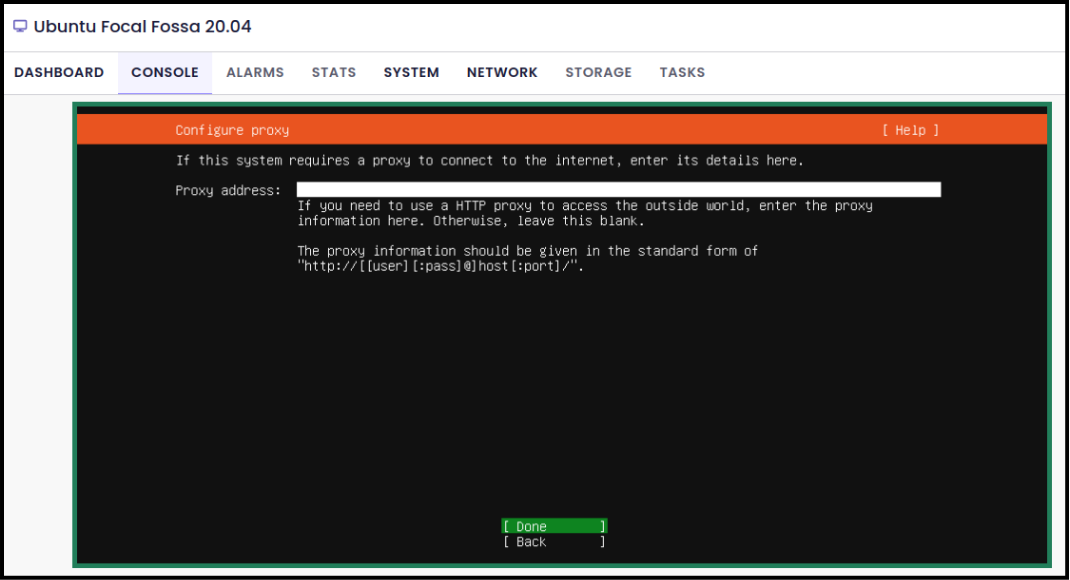Screen dimensions: 1070x580
Task: Click the Ubuntu Focal Fossa 20.04 title
Action: 143,27
